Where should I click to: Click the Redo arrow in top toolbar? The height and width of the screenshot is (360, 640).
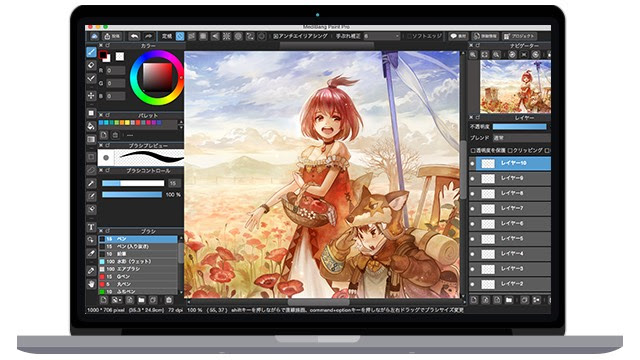click(149, 36)
